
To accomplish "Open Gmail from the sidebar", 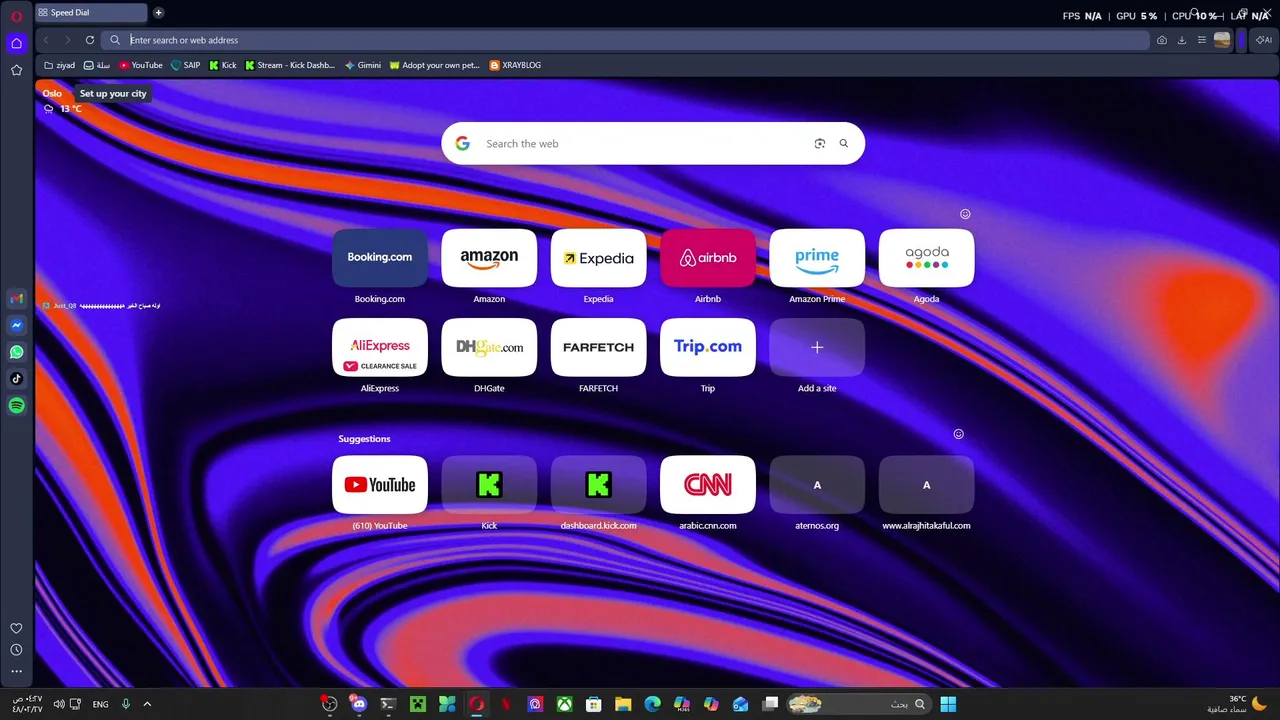I will 16,298.
